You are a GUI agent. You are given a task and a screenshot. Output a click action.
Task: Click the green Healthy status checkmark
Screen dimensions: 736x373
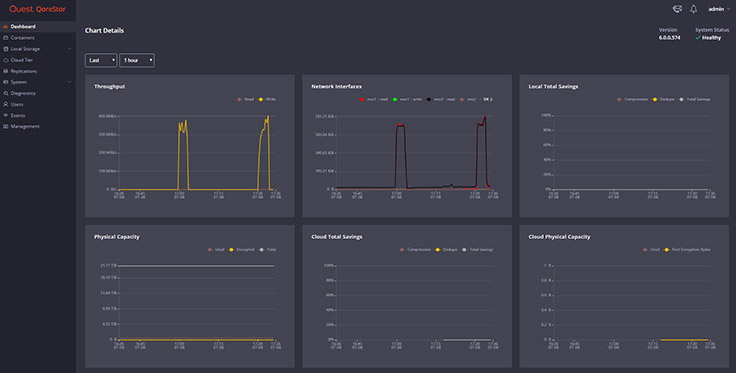coord(698,38)
